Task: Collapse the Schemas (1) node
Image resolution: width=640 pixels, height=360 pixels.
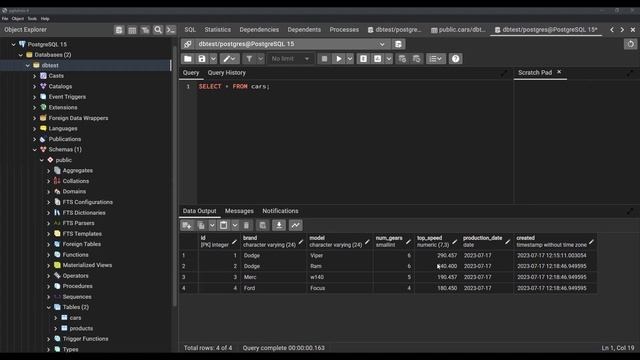Action: [35, 149]
